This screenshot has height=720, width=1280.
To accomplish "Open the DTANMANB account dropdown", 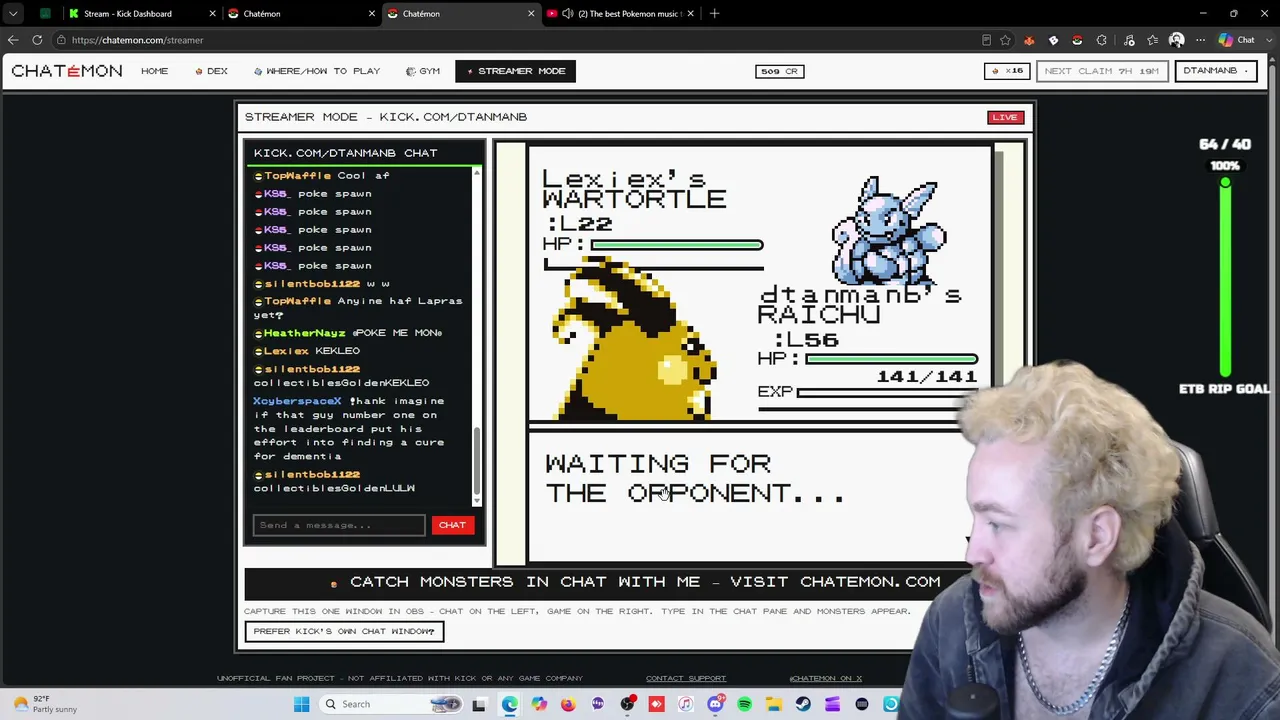I will [1215, 71].
